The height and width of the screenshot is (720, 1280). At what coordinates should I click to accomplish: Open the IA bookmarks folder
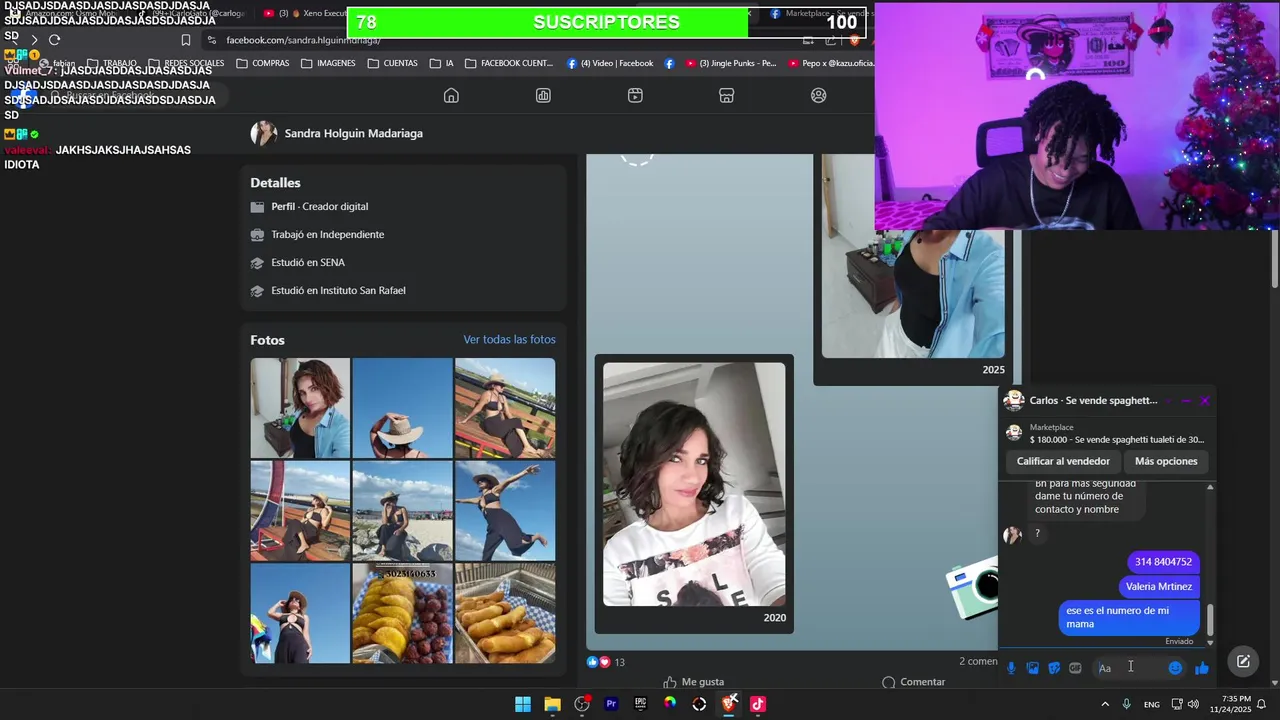(x=441, y=63)
